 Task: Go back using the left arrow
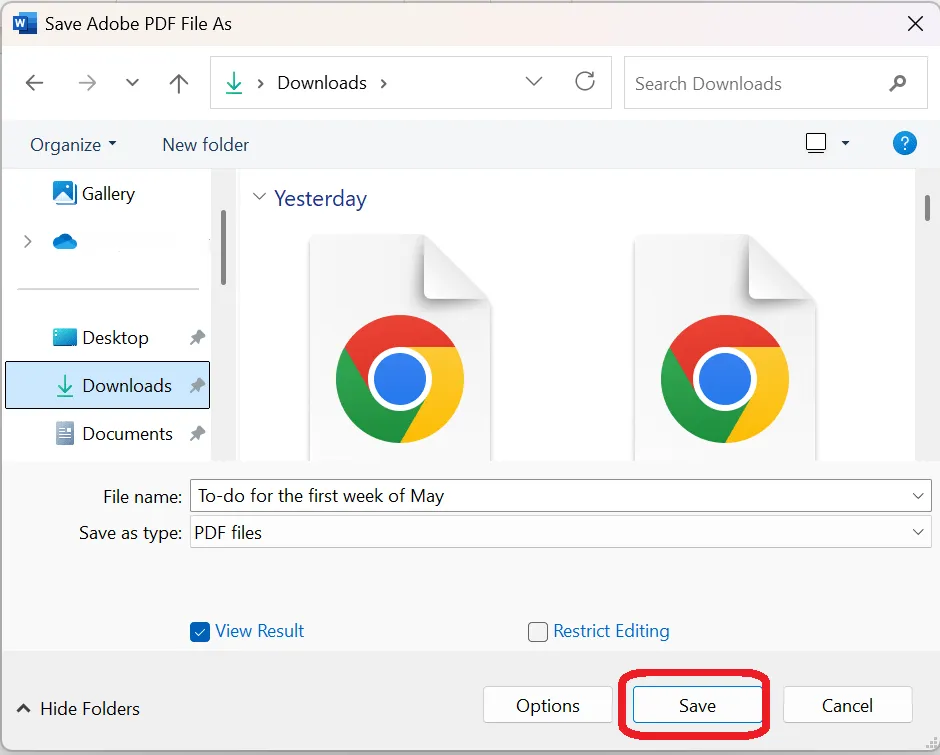pos(34,83)
